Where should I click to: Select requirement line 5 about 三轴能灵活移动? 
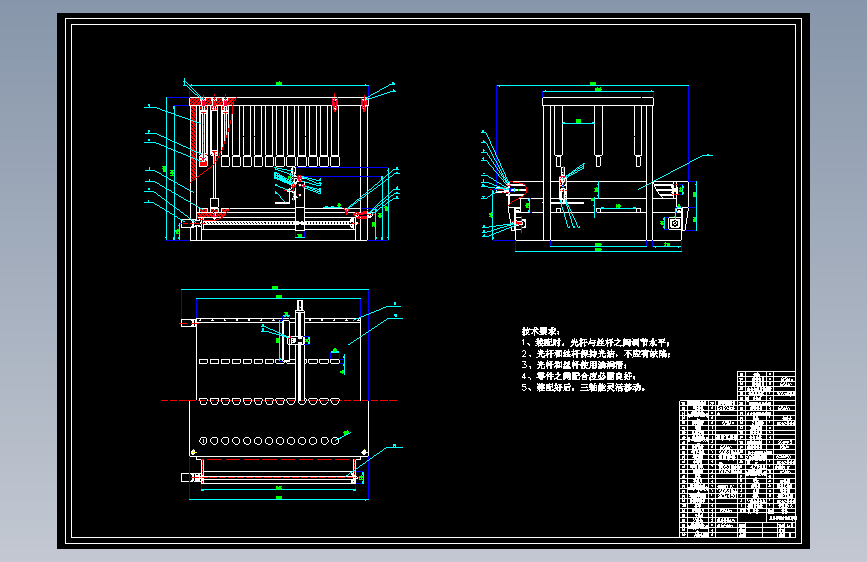(x=583, y=387)
